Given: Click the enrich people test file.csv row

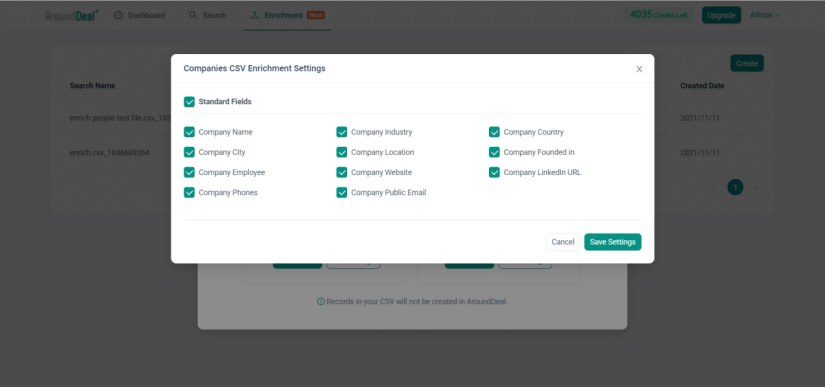Looking at the screenshot, I should click(x=120, y=118).
